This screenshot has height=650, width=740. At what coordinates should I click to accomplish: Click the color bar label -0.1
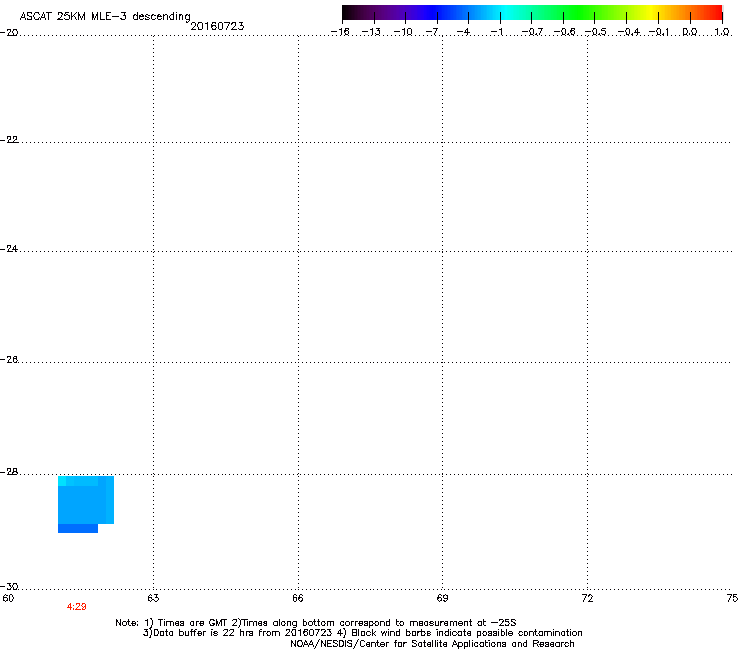pos(658,32)
